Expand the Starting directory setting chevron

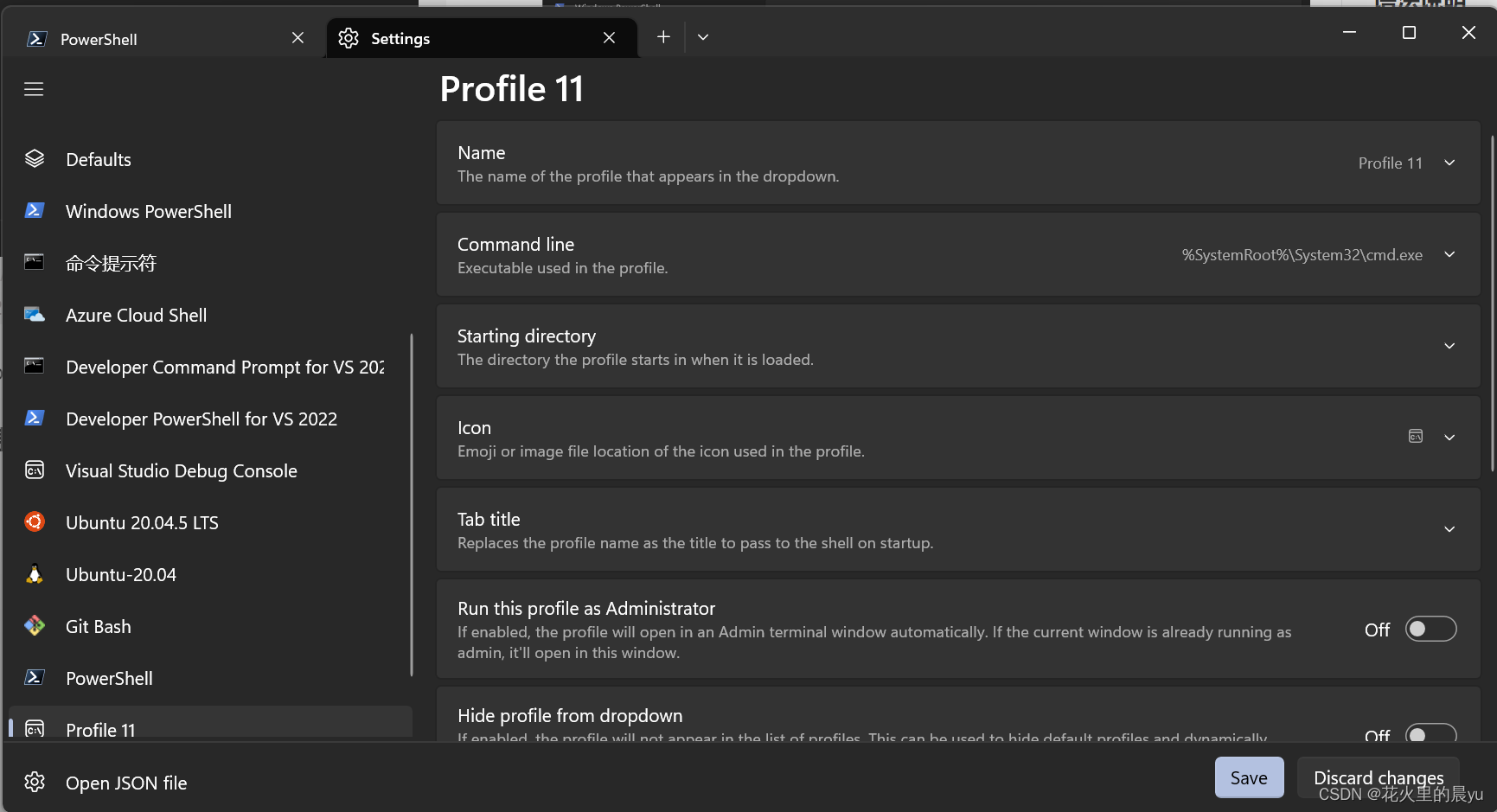coord(1449,346)
